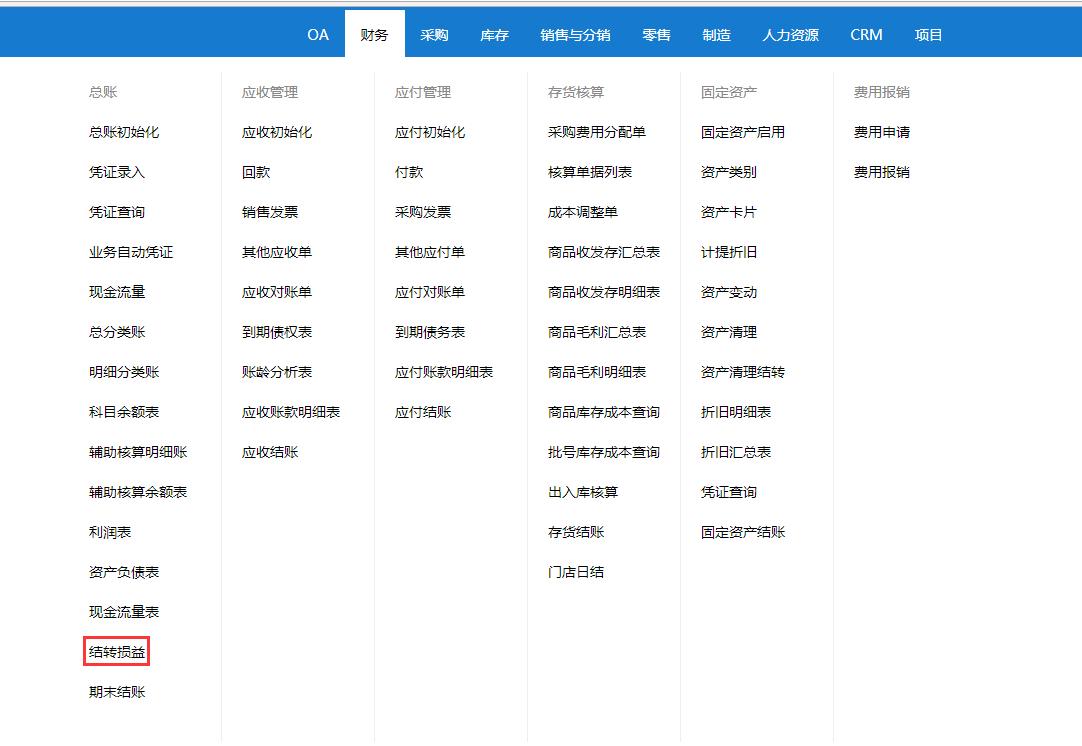View 商品毛利明细表
The width and height of the screenshot is (1082, 746).
click(597, 372)
